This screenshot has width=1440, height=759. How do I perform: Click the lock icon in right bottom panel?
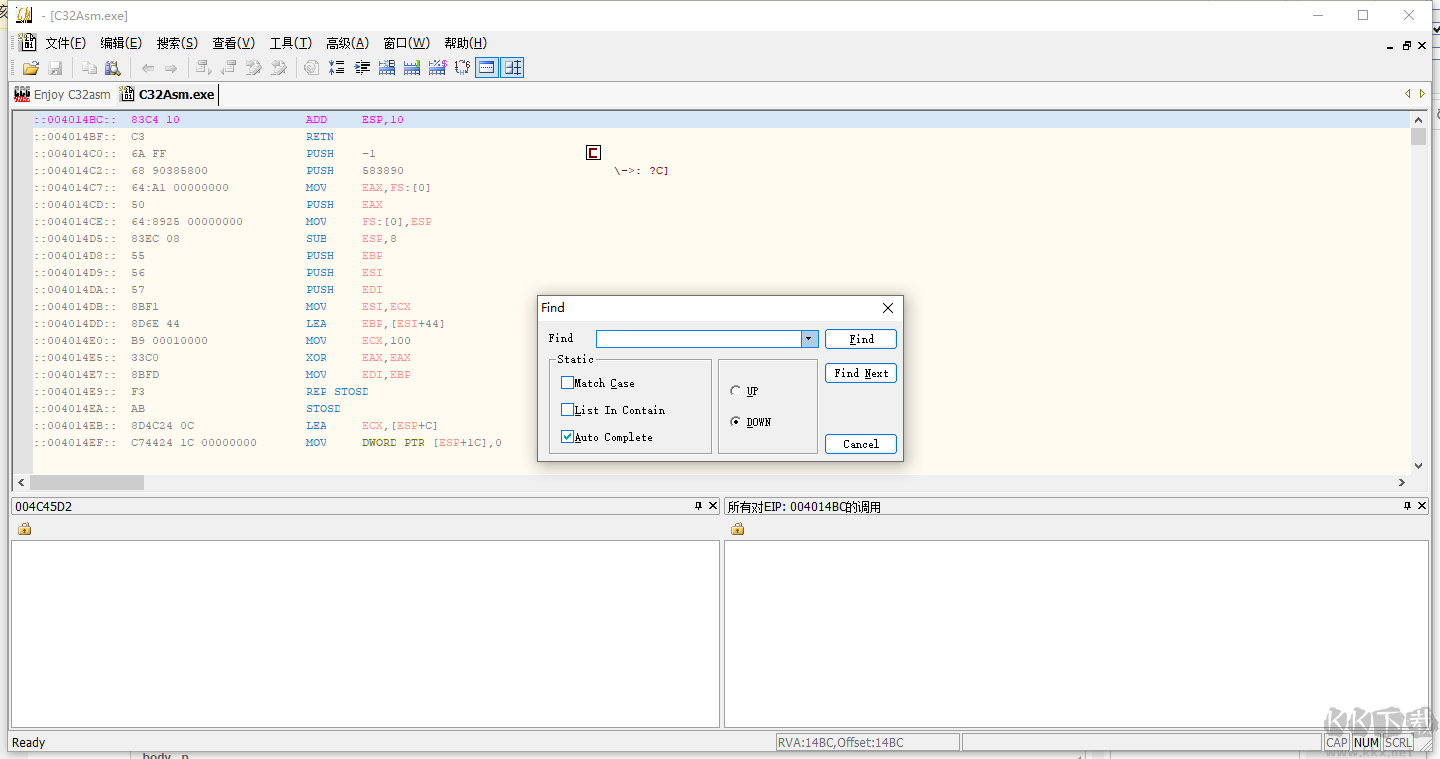tap(737, 529)
